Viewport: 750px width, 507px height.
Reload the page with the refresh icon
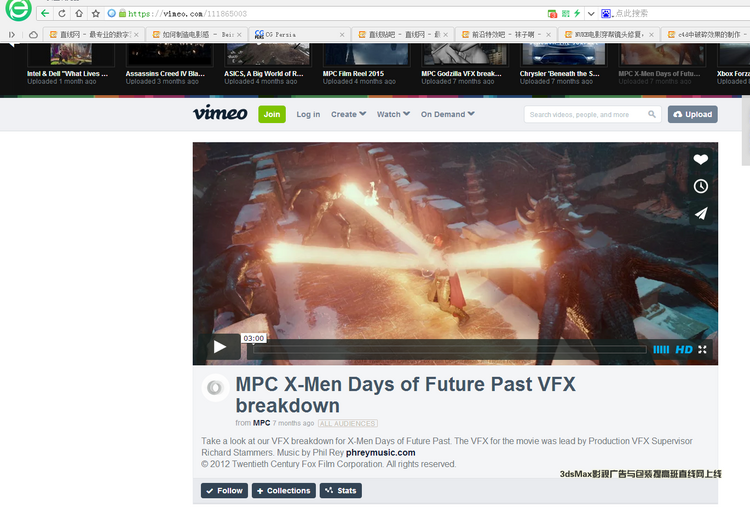pyautogui.click(x=62, y=13)
